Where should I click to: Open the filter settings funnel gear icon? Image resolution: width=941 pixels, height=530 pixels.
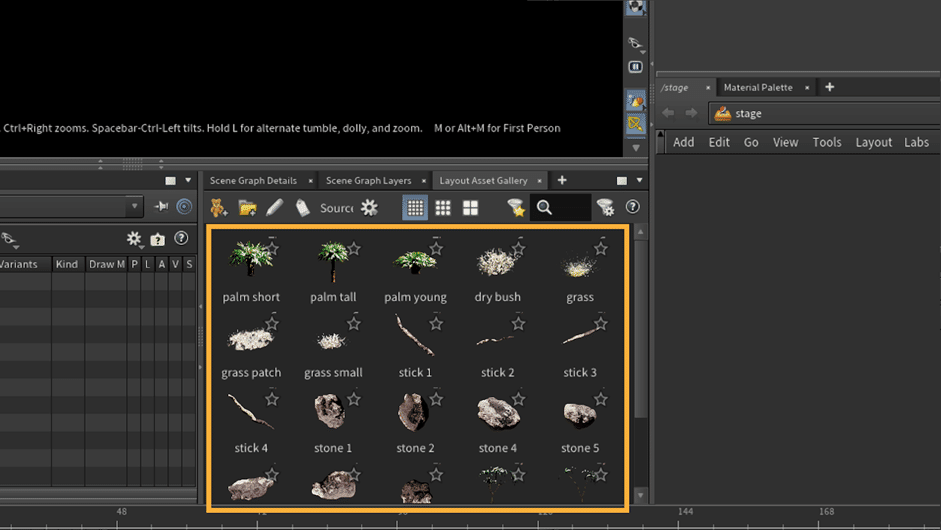click(x=605, y=208)
